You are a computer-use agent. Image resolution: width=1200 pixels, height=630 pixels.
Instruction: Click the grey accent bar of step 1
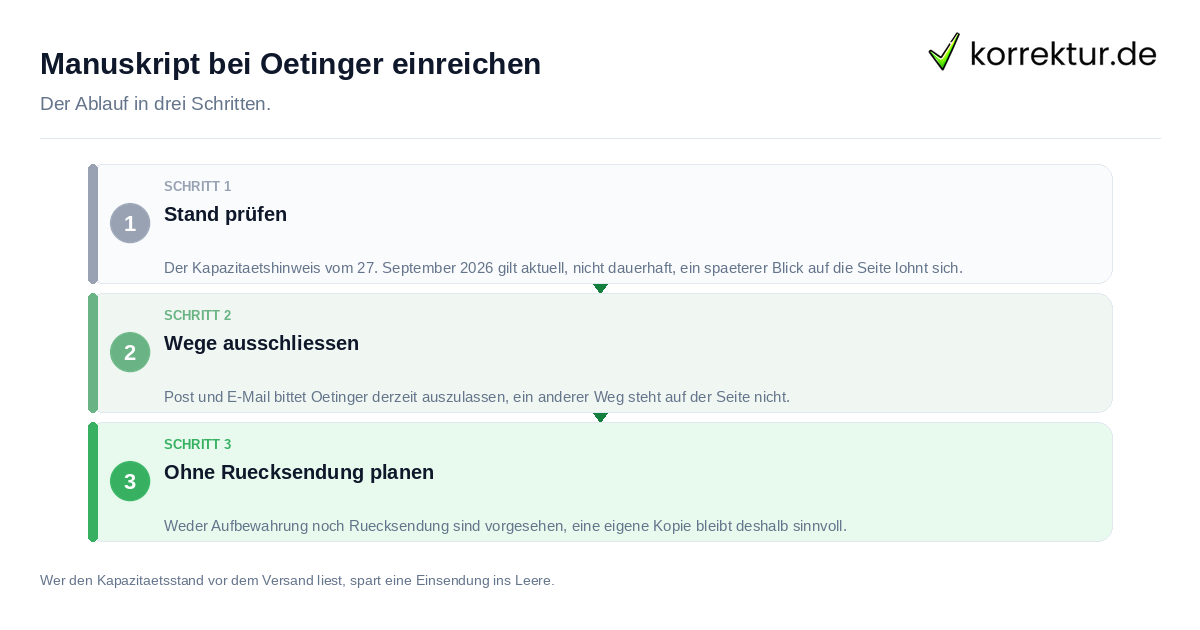click(x=93, y=224)
